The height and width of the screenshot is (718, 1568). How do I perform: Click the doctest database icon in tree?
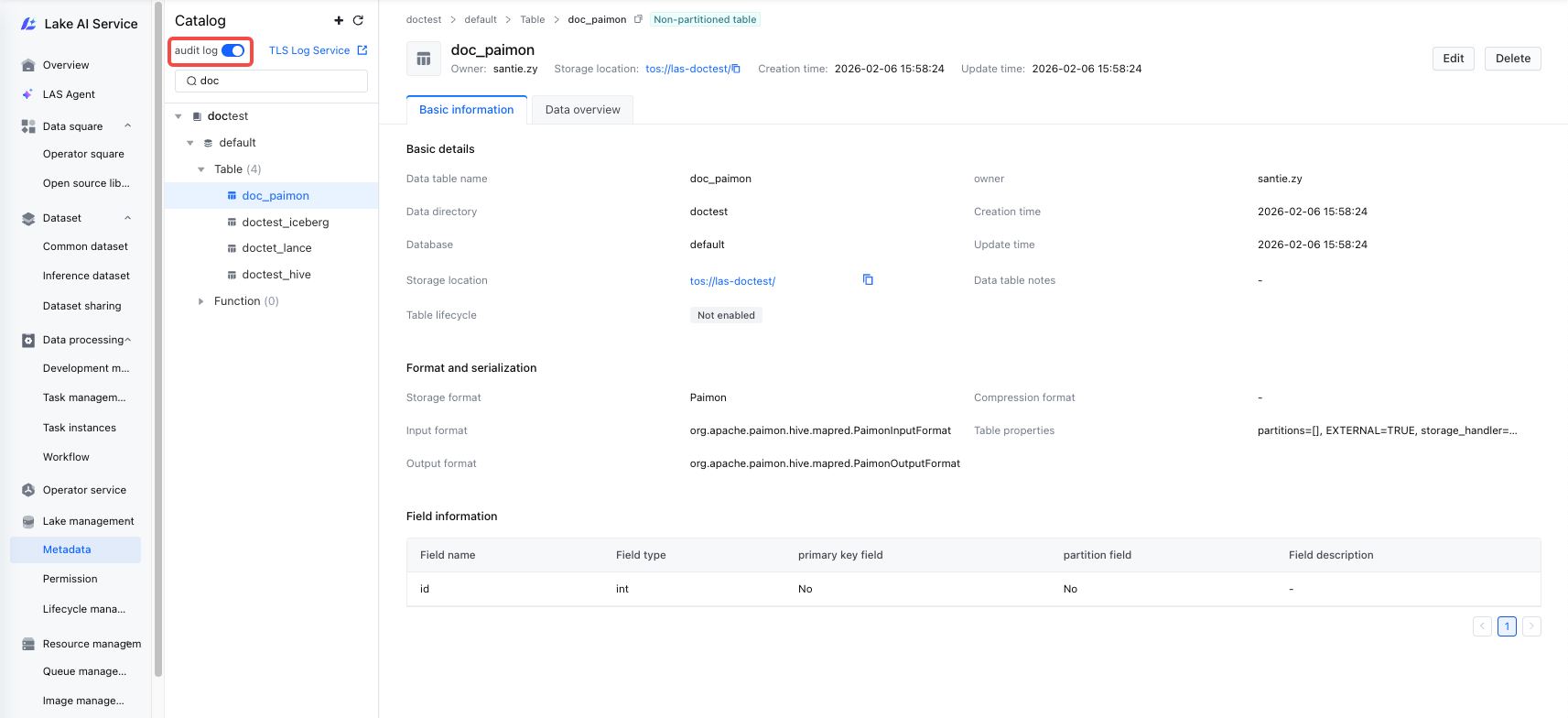(x=197, y=116)
